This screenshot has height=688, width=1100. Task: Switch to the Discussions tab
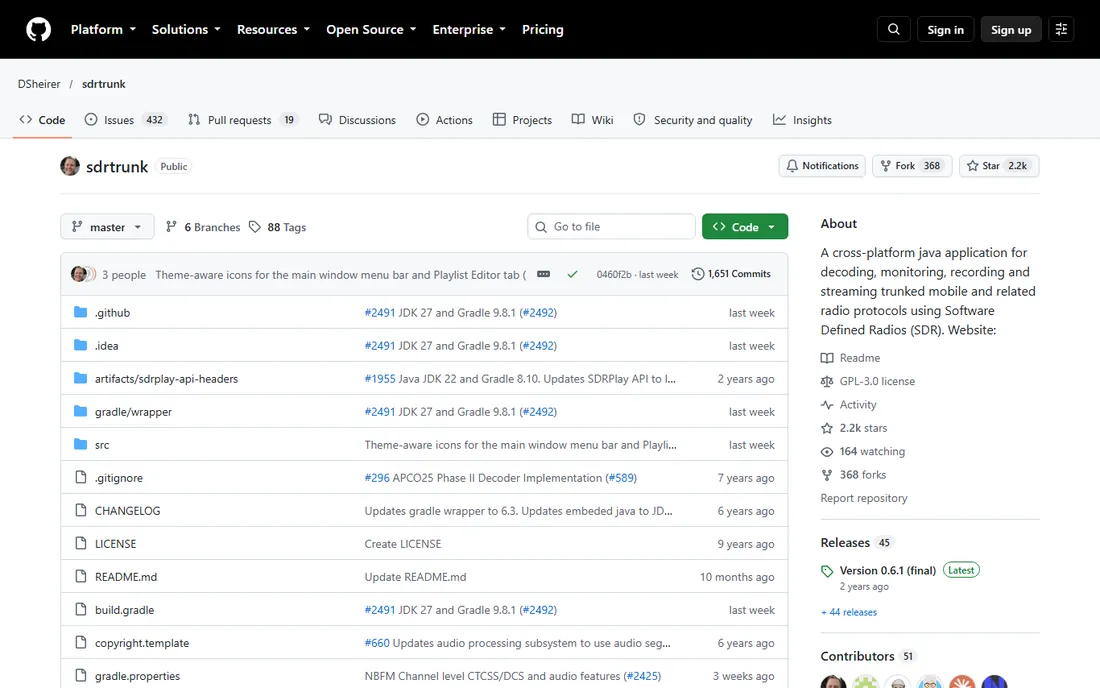click(357, 120)
